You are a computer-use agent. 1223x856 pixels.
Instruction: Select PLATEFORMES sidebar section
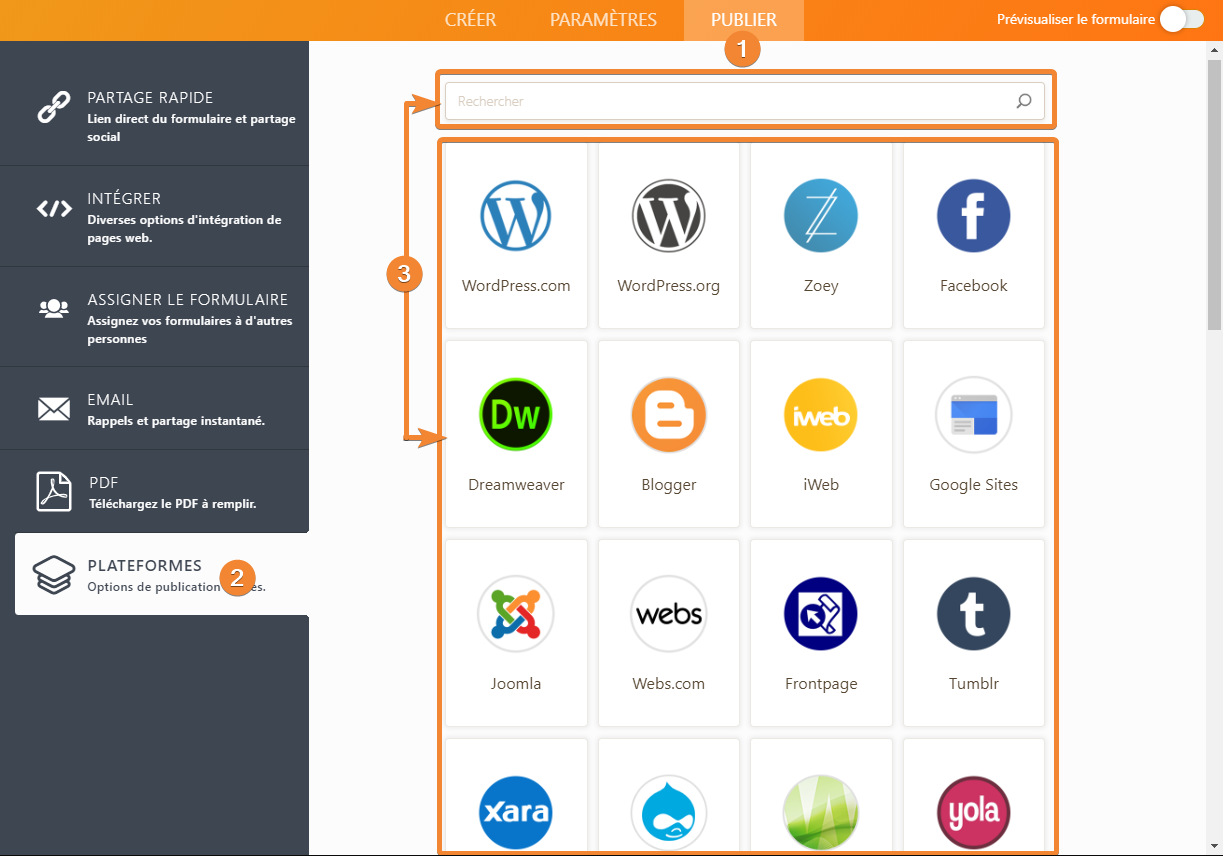click(162, 574)
